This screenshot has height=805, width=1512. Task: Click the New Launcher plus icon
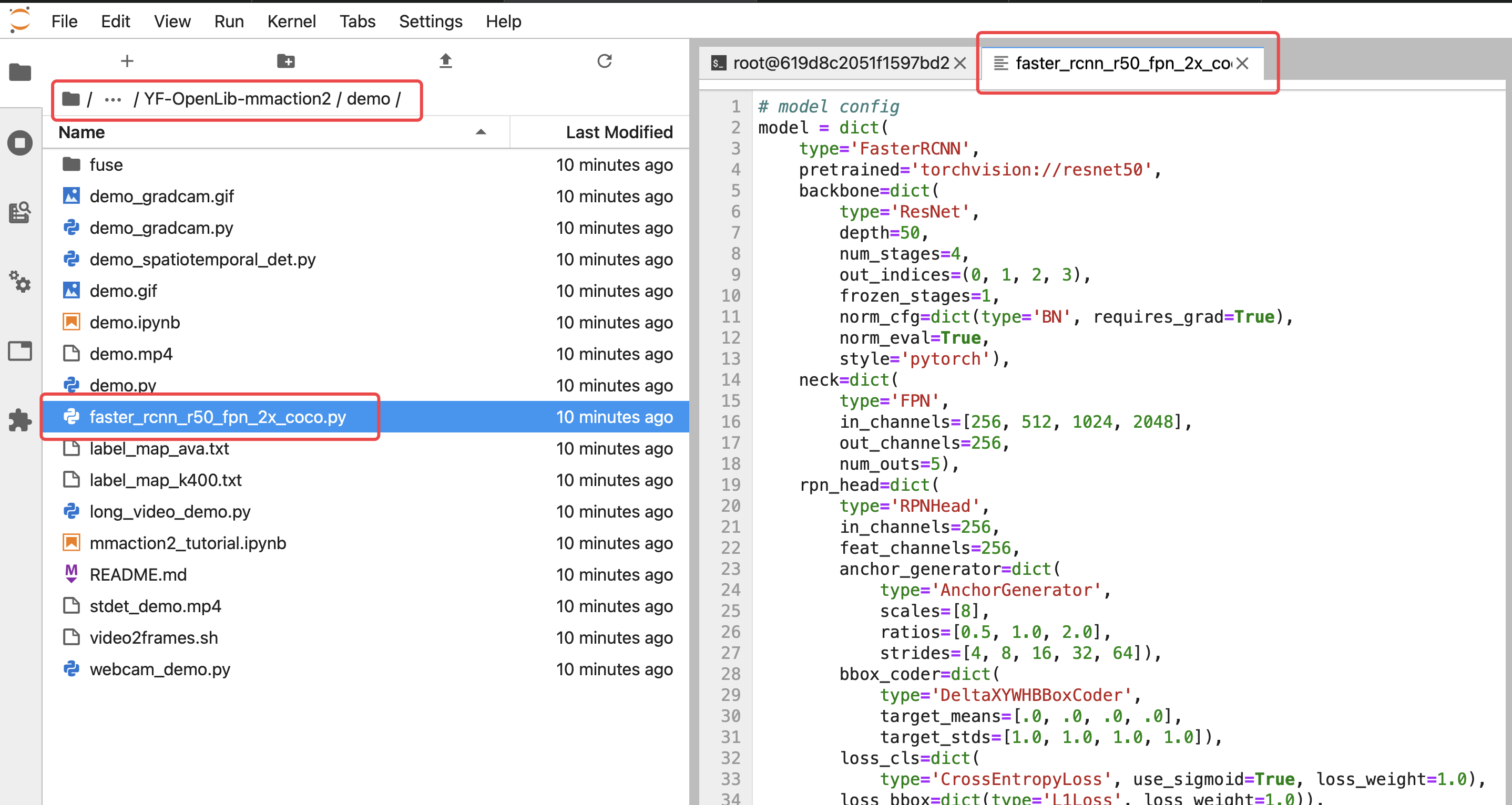pos(127,61)
